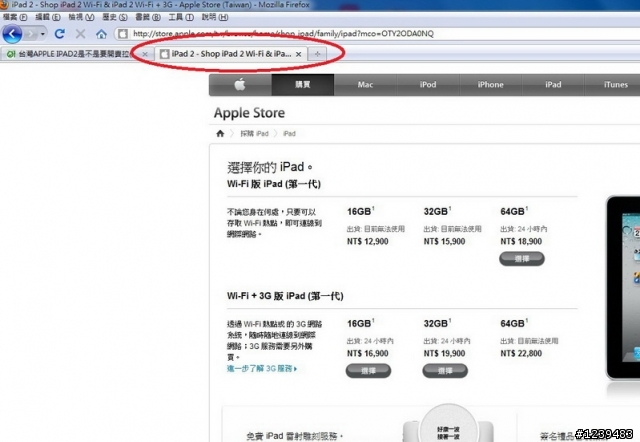Click the Wi-Fi + 3G 版 iPad (第一代) heading

[x=285, y=296]
